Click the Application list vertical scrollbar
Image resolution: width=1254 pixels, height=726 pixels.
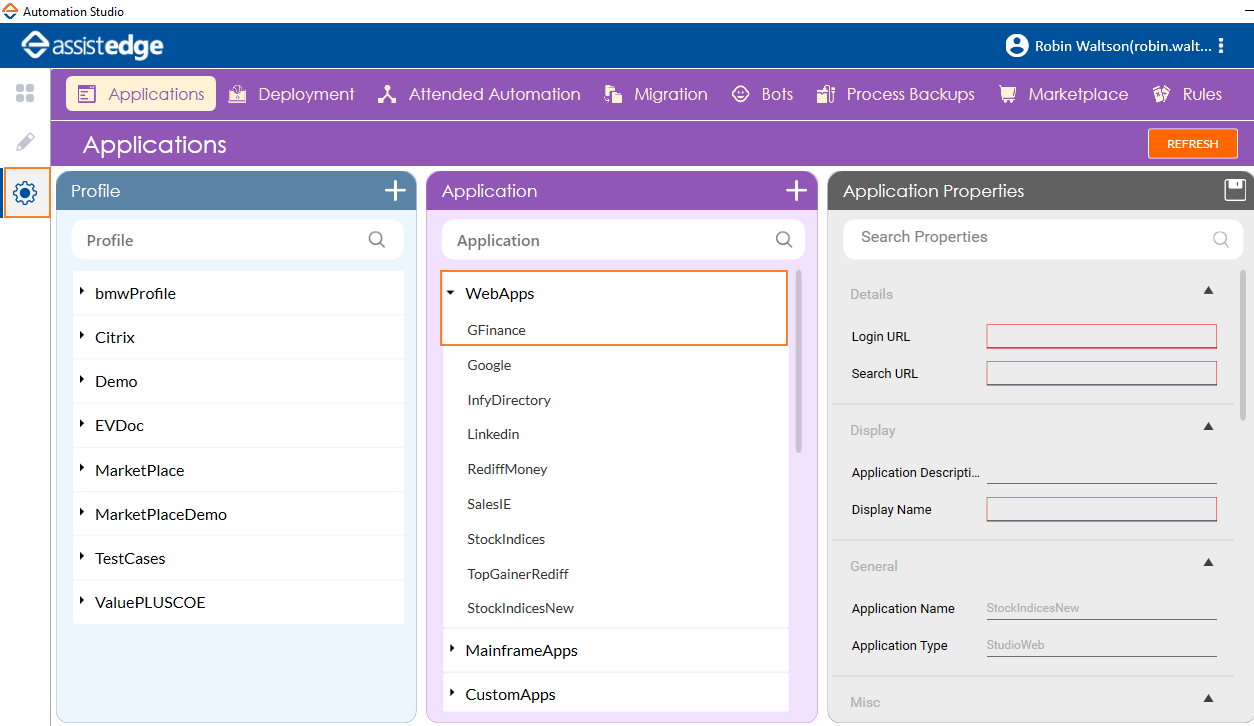pos(798,362)
